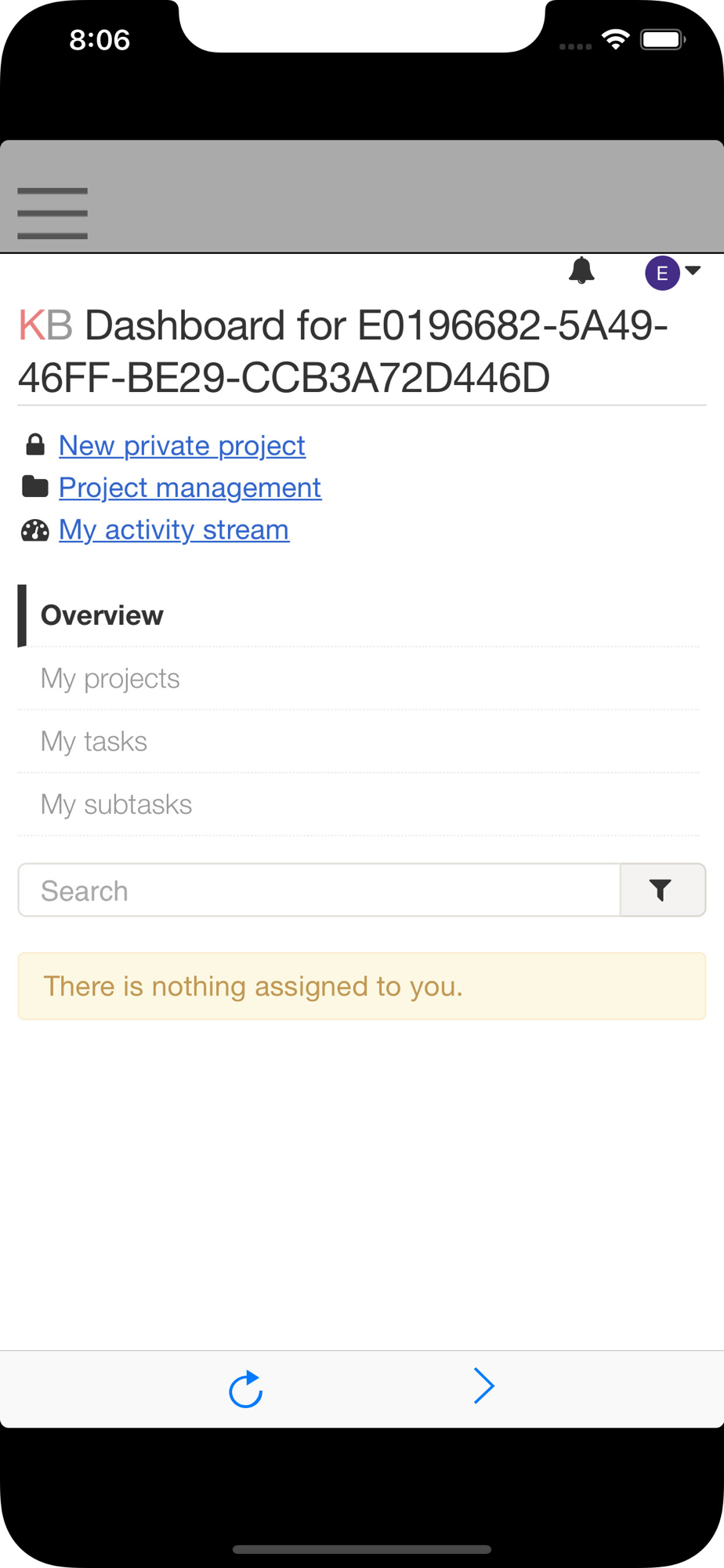Select the Overview tab

click(359, 615)
